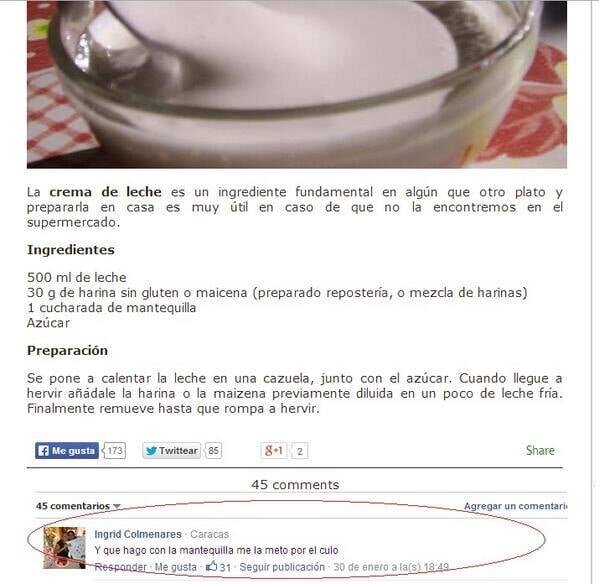The image size is (599, 584).
Task: Click the Twitter bird icon on Twittear
Action: pyautogui.click(x=151, y=451)
